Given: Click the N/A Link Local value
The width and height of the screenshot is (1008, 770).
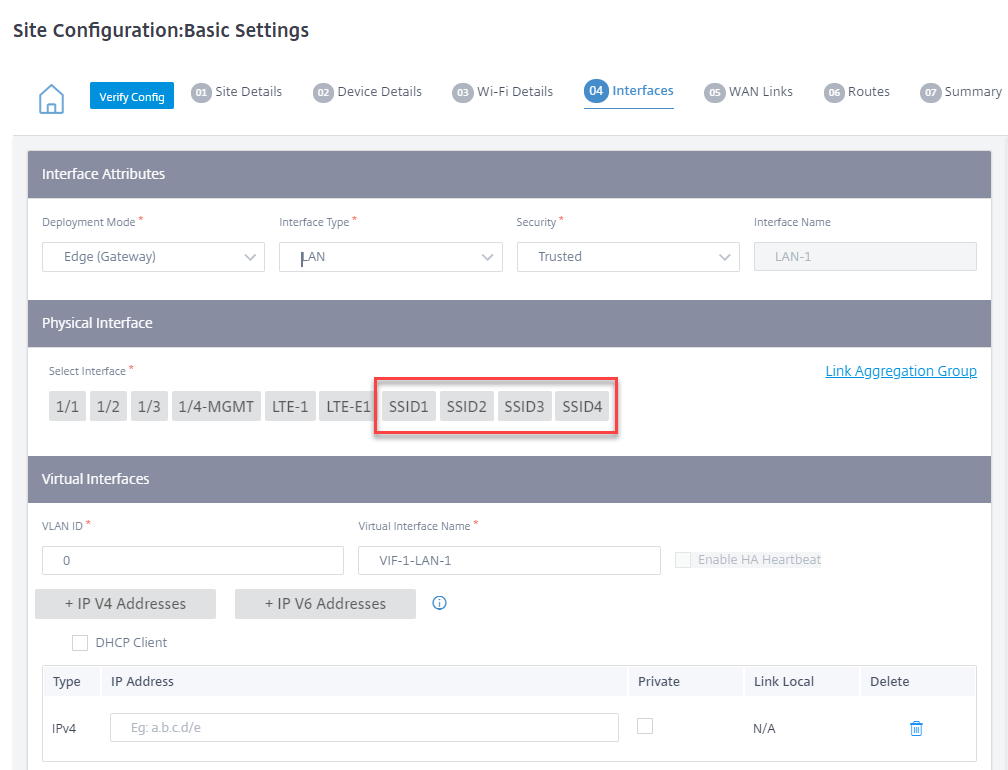Looking at the screenshot, I should click(x=764, y=728).
